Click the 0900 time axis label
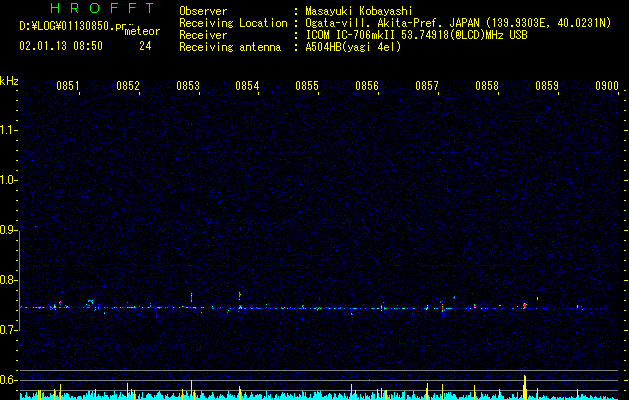 point(607,86)
